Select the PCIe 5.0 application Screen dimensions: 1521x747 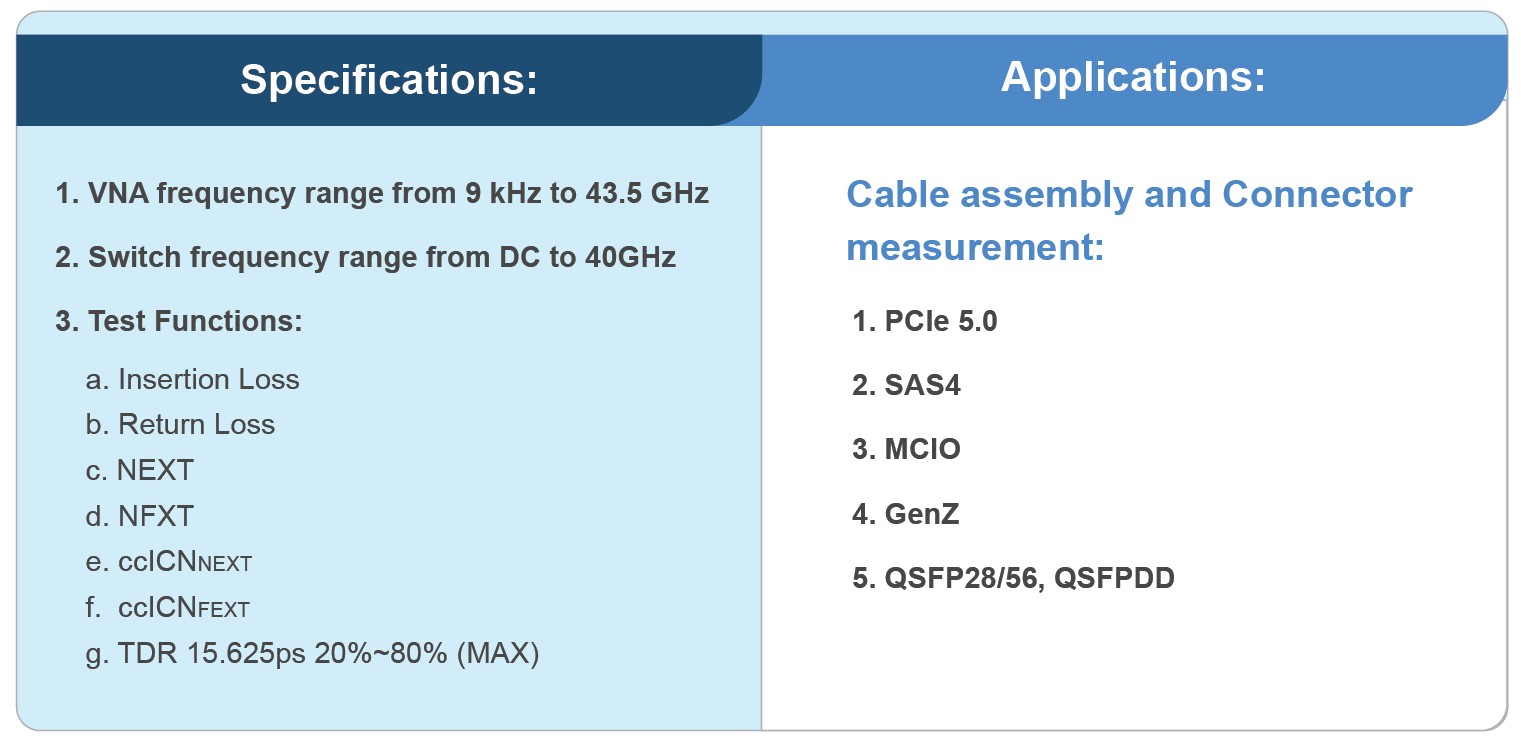[x=925, y=321]
